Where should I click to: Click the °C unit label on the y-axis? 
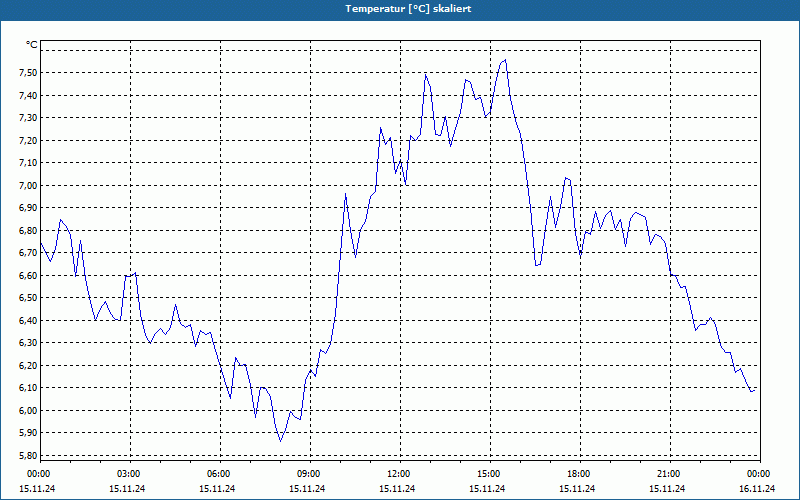point(32,45)
